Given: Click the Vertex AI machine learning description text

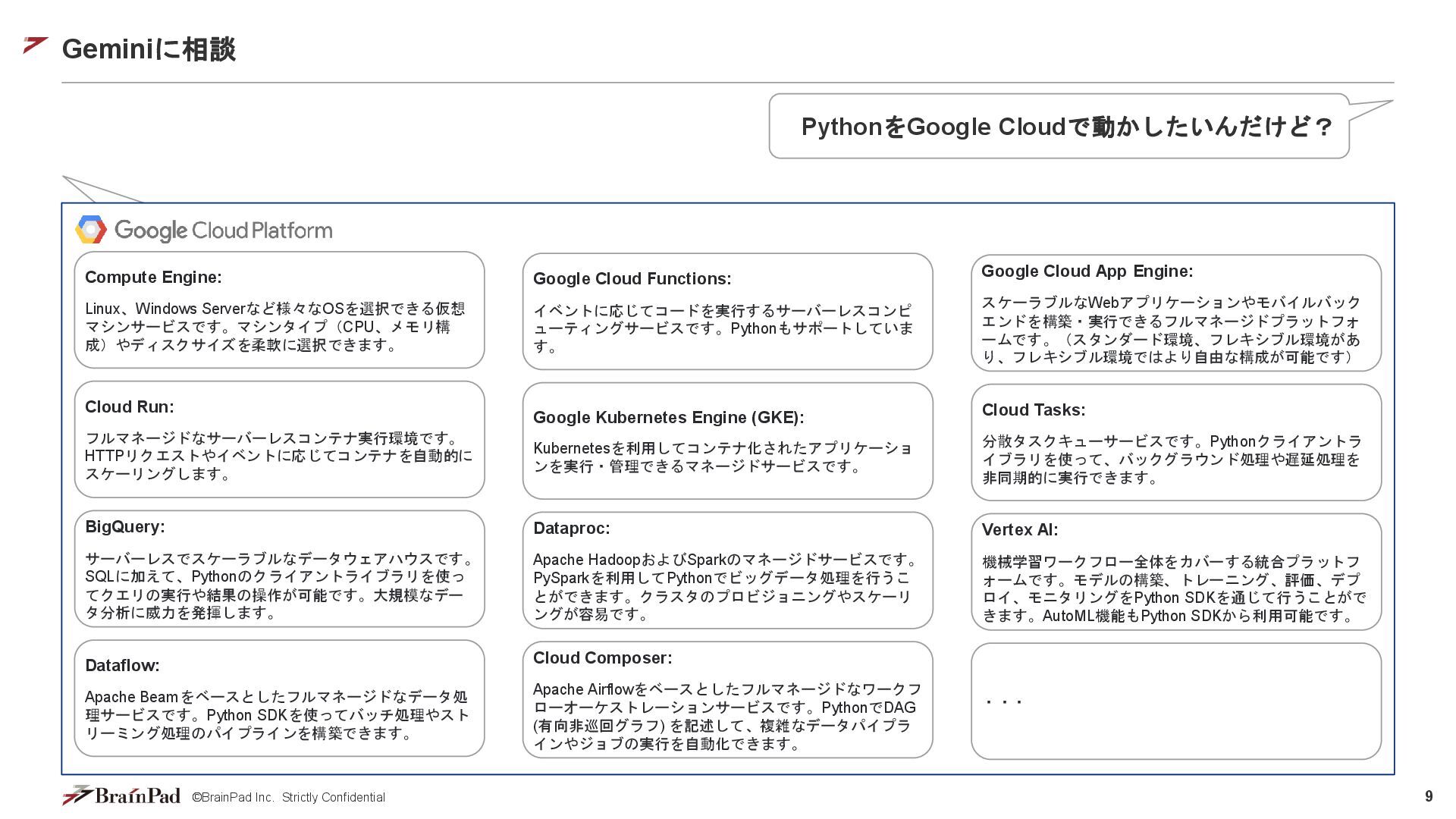Looking at the screenshot, I should pos(1174,588).
